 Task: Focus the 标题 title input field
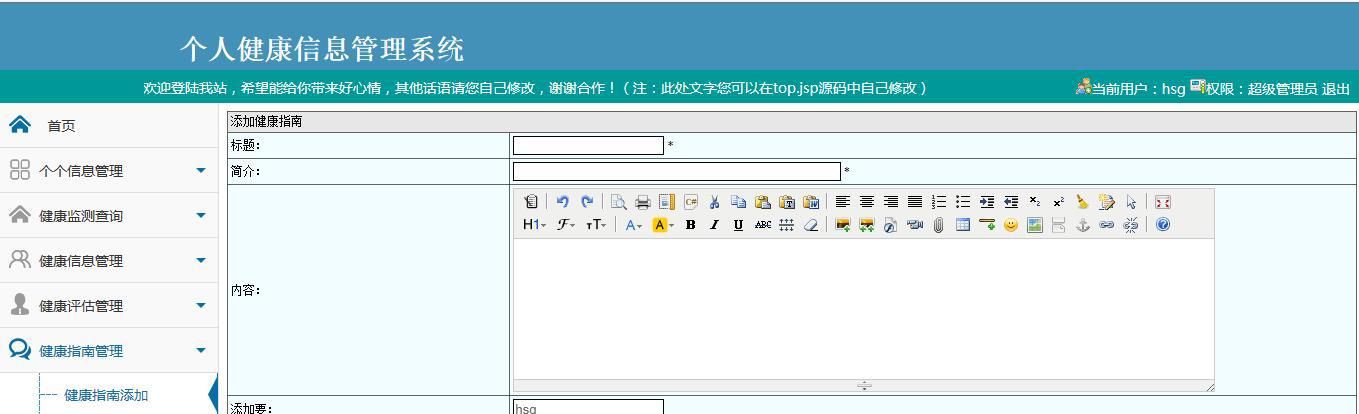tap(588, 146)
